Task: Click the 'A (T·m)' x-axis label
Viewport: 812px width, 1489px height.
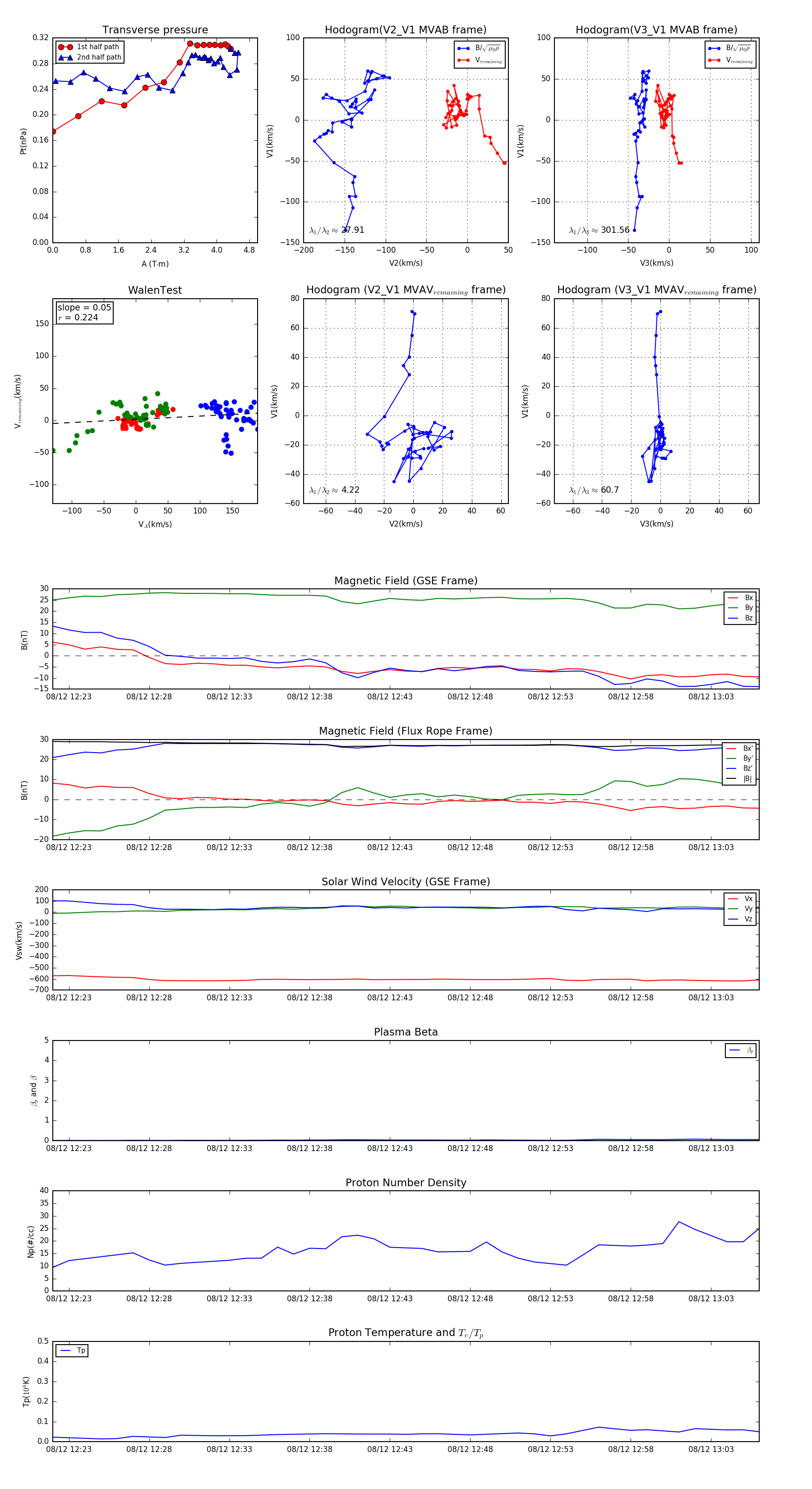Action: tap(155, 264)
